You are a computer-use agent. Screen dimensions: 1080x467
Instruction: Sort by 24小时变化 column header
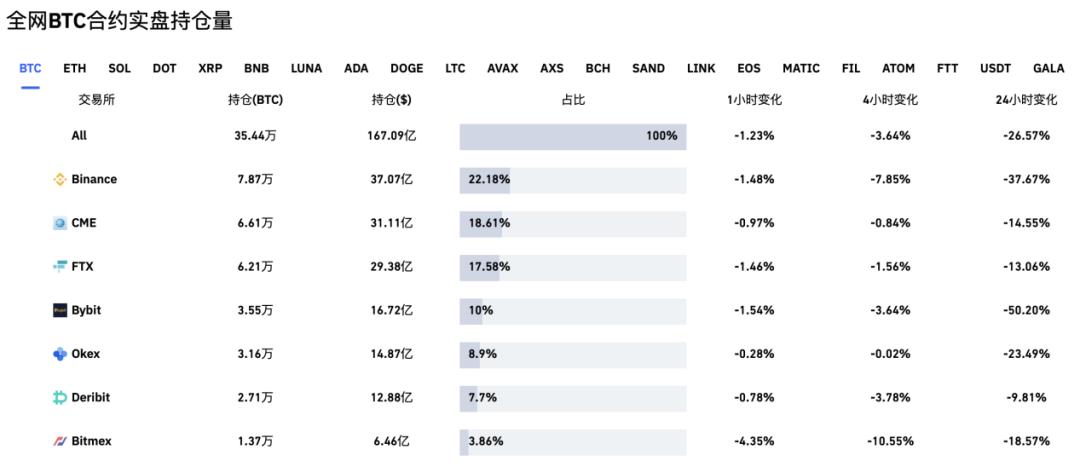[1026, 100]
